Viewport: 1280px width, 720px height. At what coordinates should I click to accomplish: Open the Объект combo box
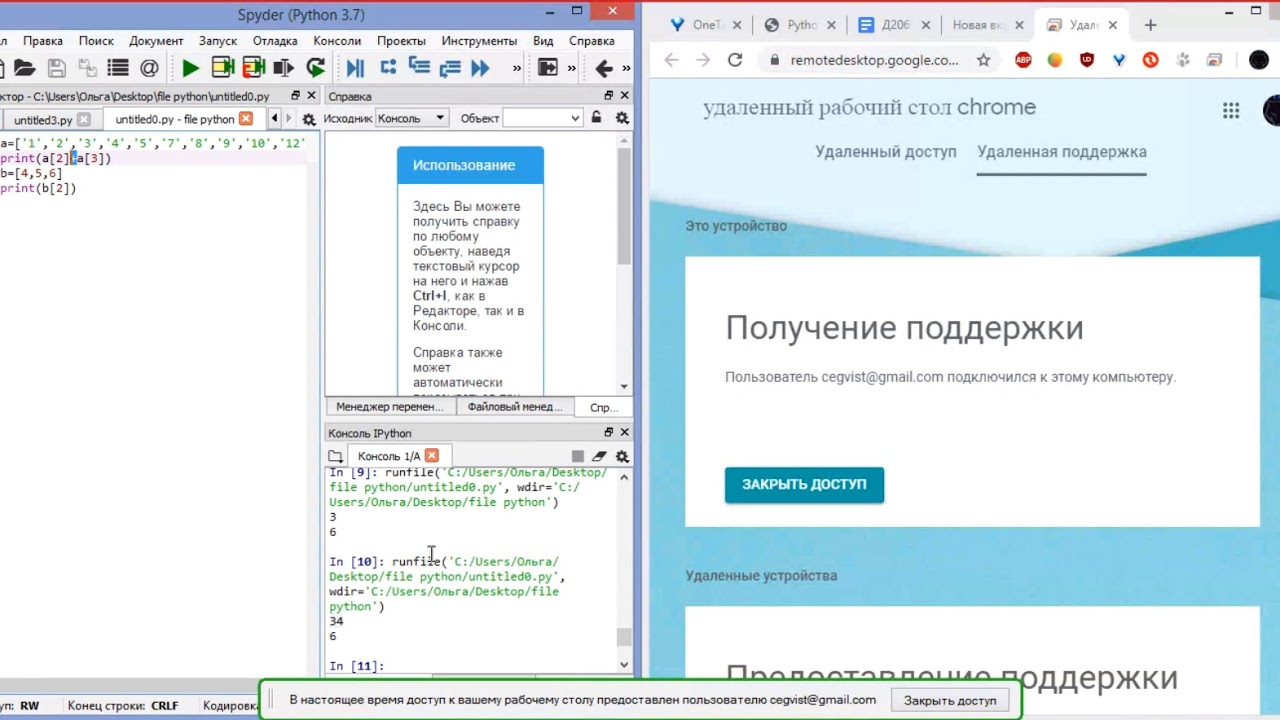pos(542,118)
